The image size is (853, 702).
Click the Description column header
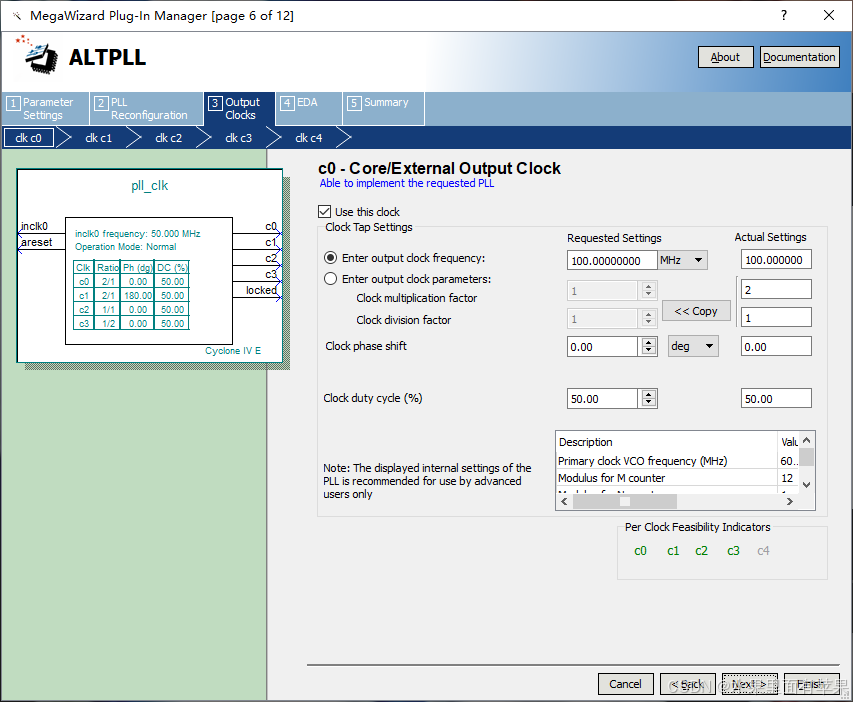[x=667, y=441]
